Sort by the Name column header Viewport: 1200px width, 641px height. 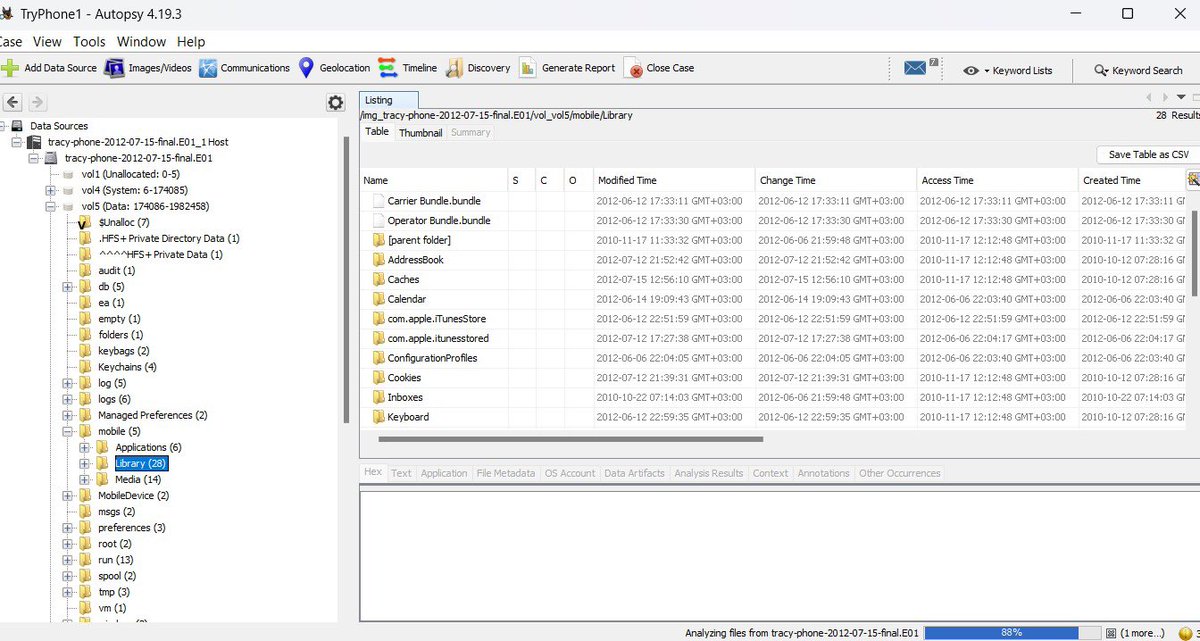(434, 180)
